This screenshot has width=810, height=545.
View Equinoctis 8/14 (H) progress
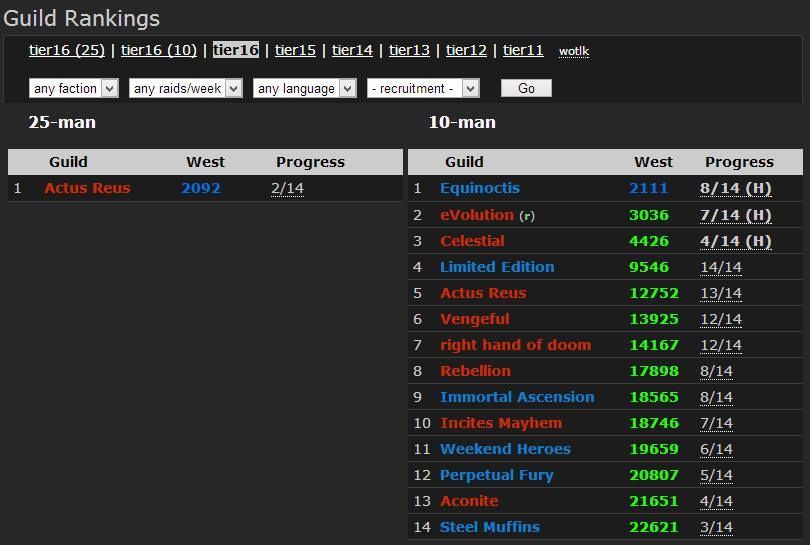pyautogui.click(x=735, y=188)
